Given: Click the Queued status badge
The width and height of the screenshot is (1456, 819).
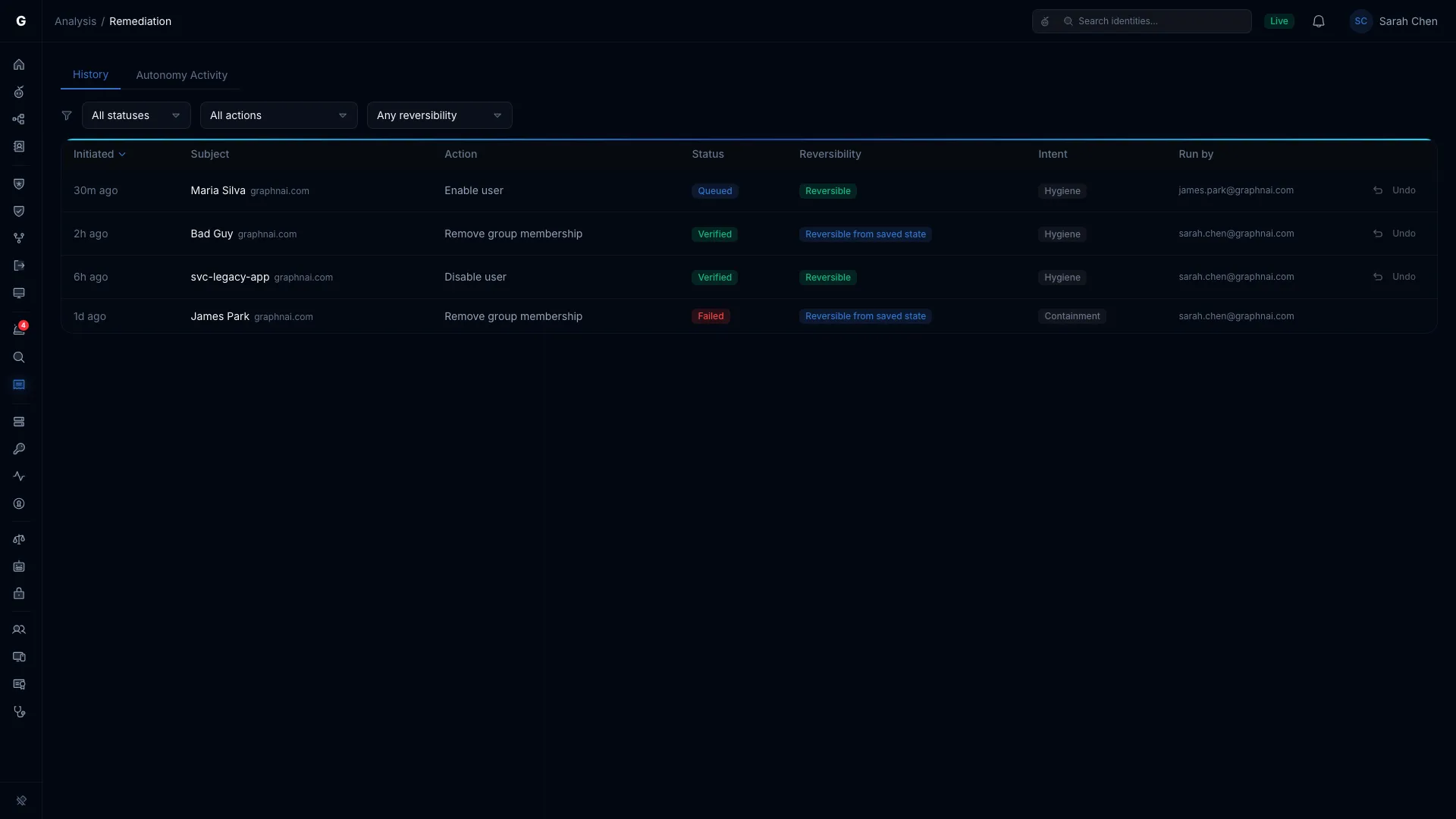Looking at the screenshot, I should pos(715,191).
